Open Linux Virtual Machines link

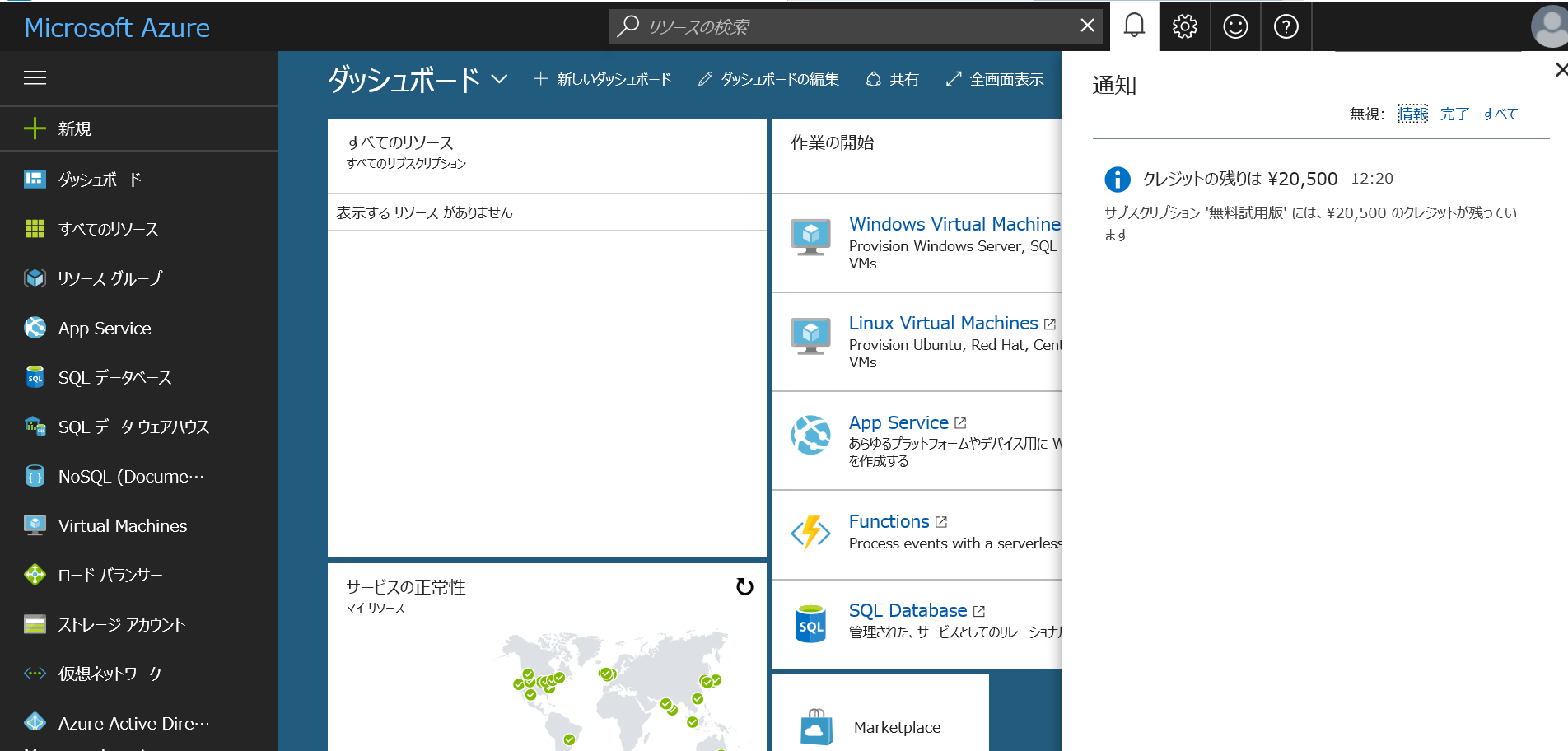pos(943,323)
